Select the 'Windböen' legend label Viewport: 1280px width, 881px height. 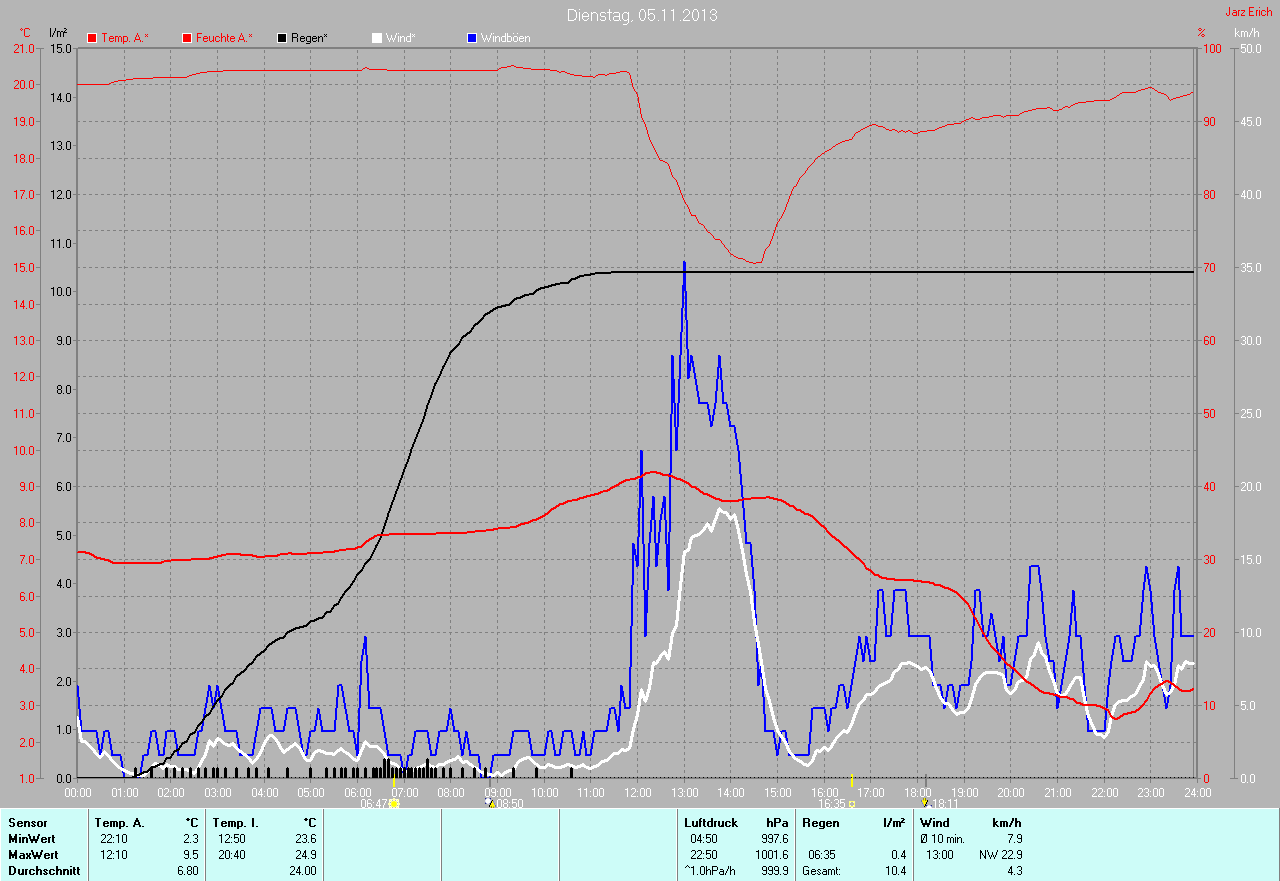[506, 38]
